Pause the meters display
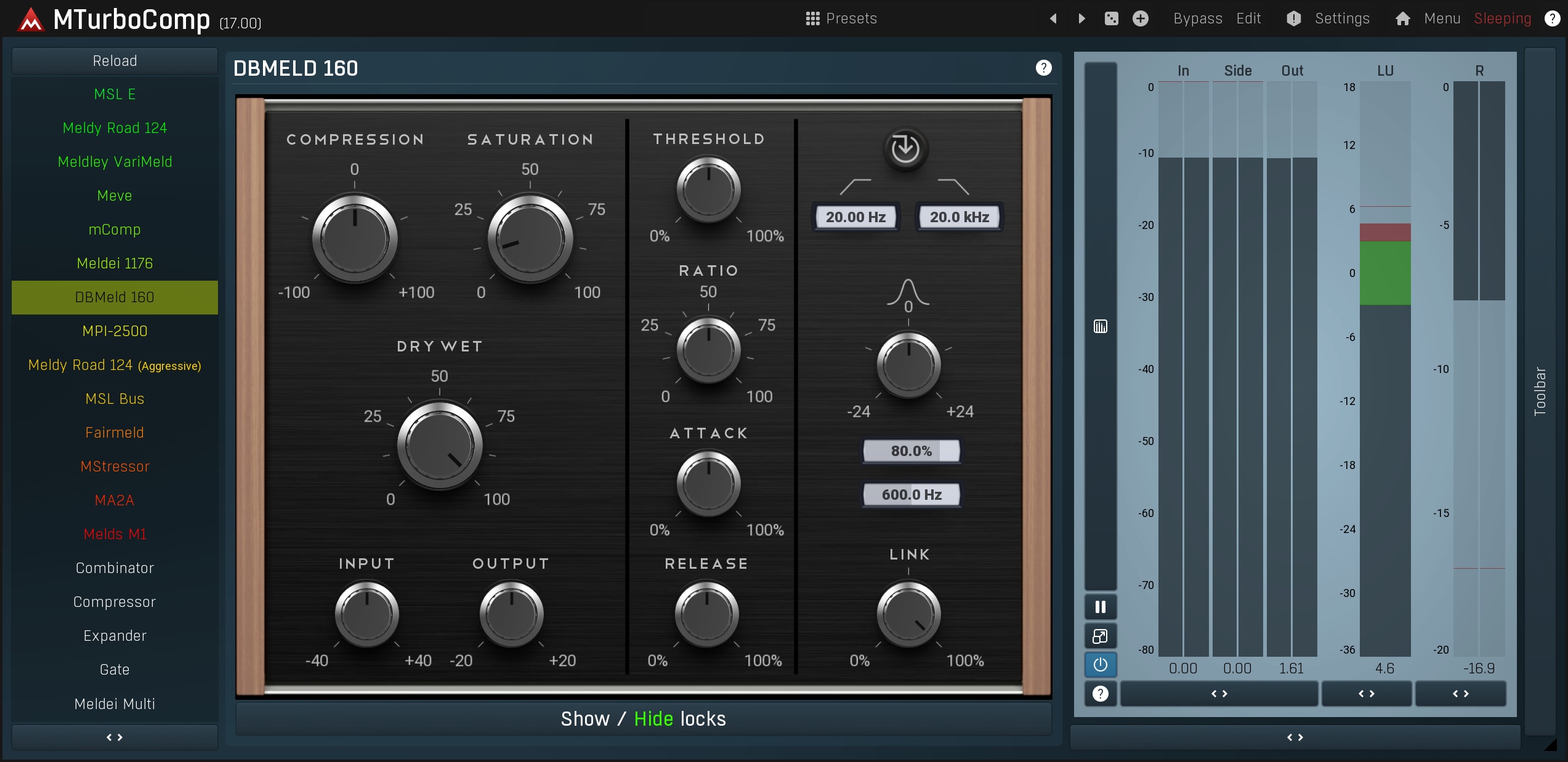Screen dimensions: 1568x762 [x=1101, y=607]
